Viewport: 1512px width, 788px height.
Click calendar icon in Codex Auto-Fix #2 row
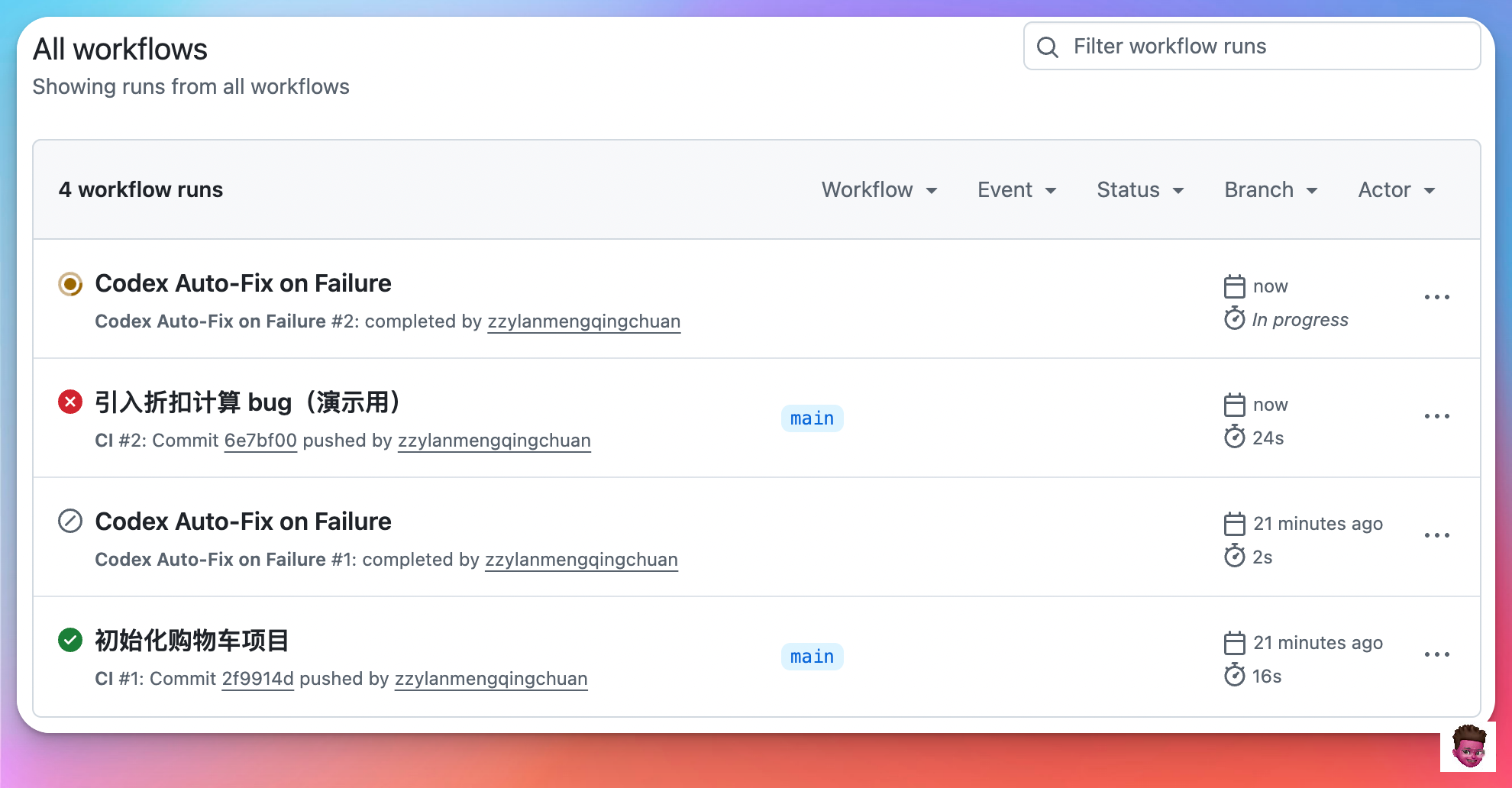point(1235,286)
